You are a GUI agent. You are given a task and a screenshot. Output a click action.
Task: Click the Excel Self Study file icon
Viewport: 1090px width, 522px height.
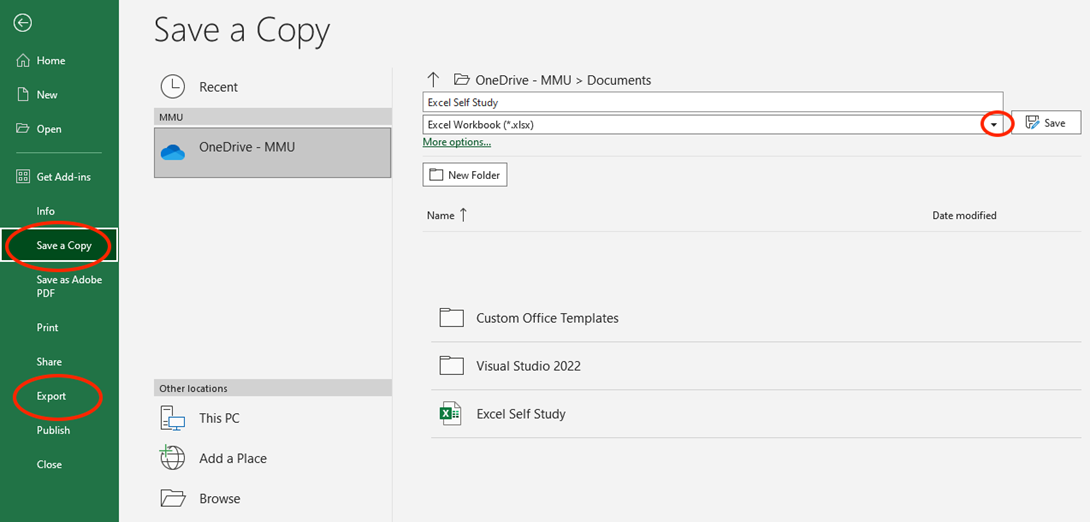(x=450, y=414)
